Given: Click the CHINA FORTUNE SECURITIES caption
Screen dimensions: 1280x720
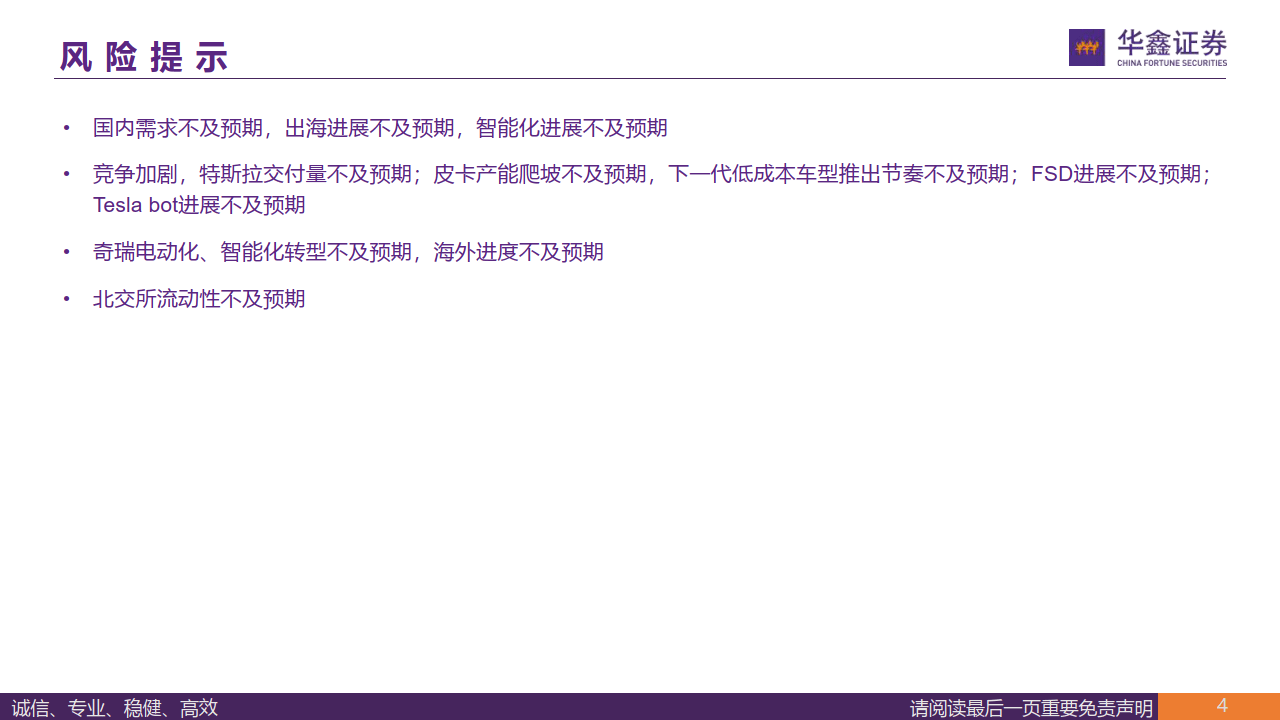Looking at the screenshot, I should [1172, 63].
